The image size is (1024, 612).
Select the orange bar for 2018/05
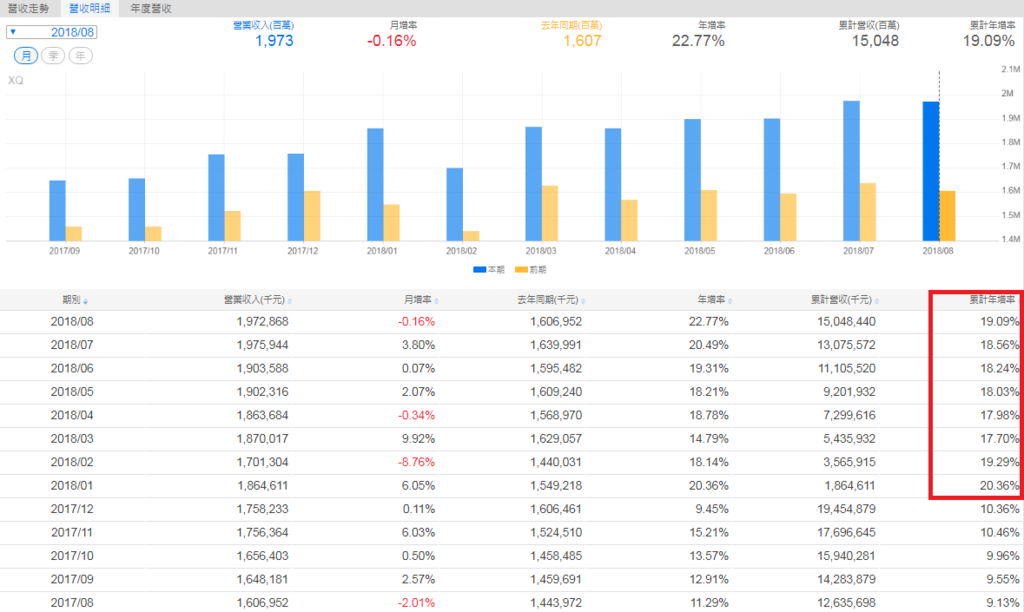click(709, 216)
